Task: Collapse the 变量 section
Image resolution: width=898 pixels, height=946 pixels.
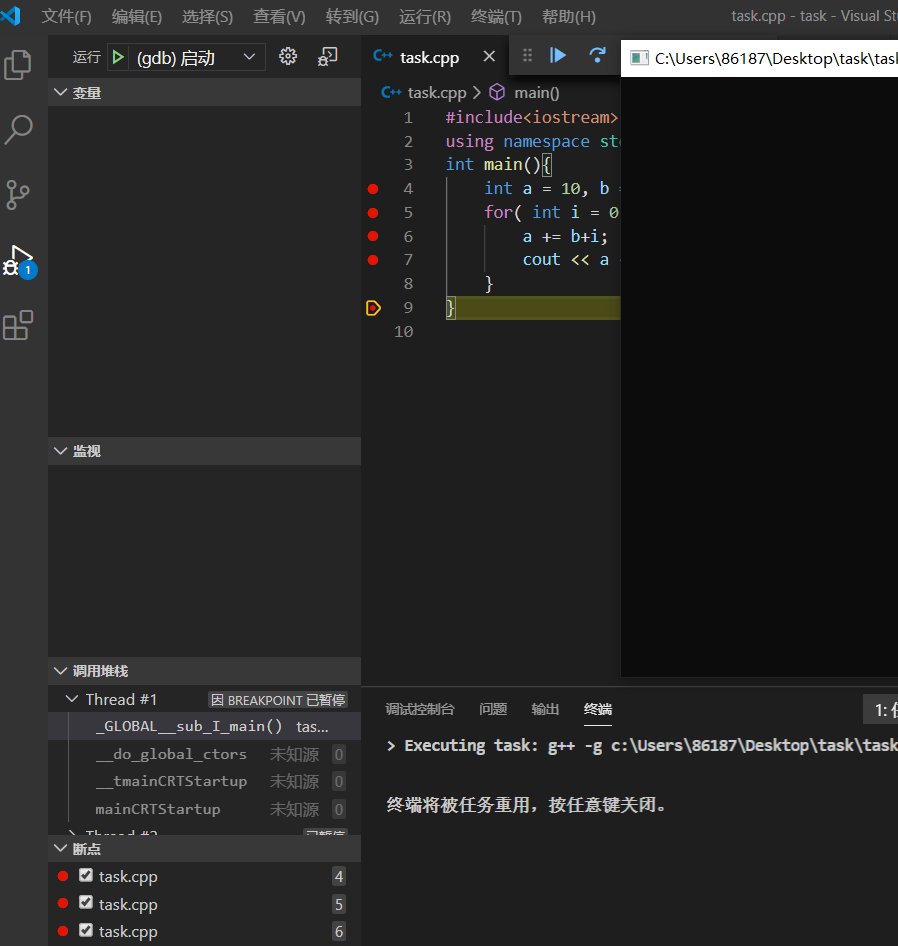Action: tap(205, 92)
